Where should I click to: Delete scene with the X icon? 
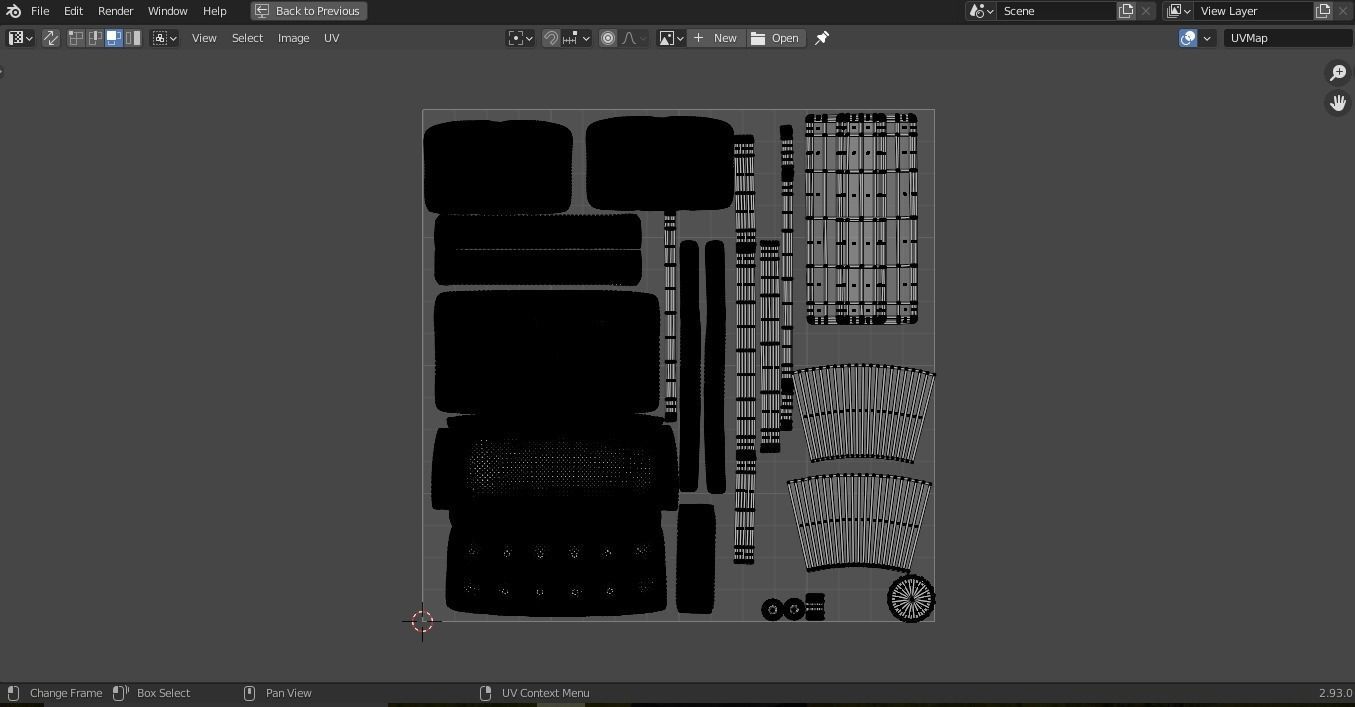pos(1146,11)
